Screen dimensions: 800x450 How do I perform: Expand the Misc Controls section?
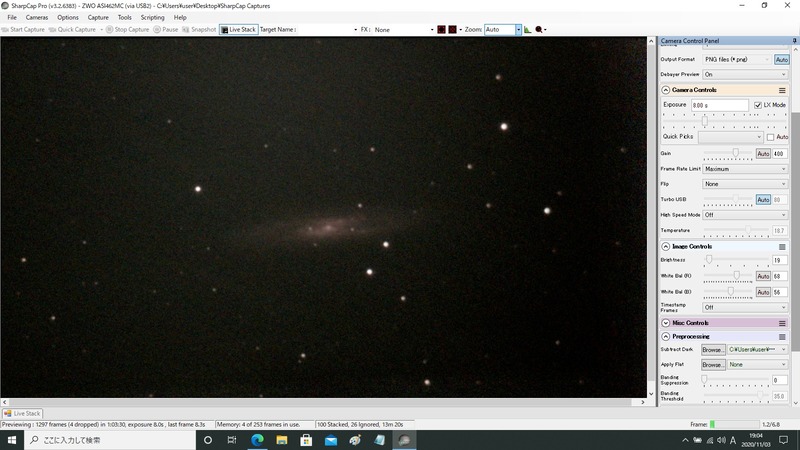[665, 323]
